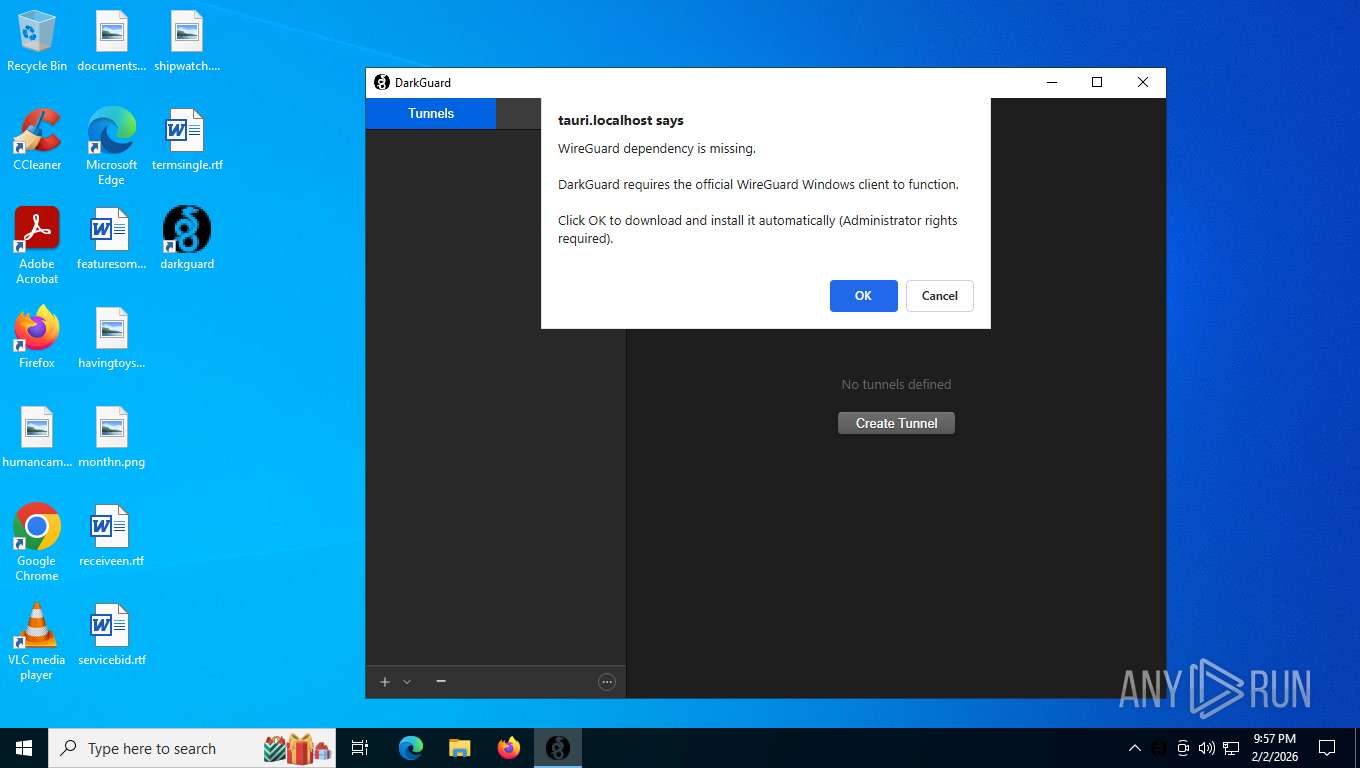Select the Adobe Acrobat desktop shortcut
Screen dimensions: 1360x768
(x=37, y=246)
